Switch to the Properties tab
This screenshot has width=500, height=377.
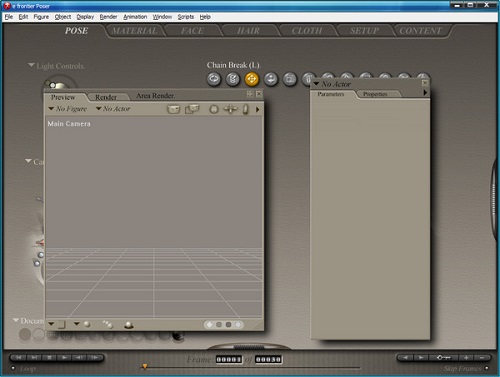pyautogui.click(x=375, y=94)
